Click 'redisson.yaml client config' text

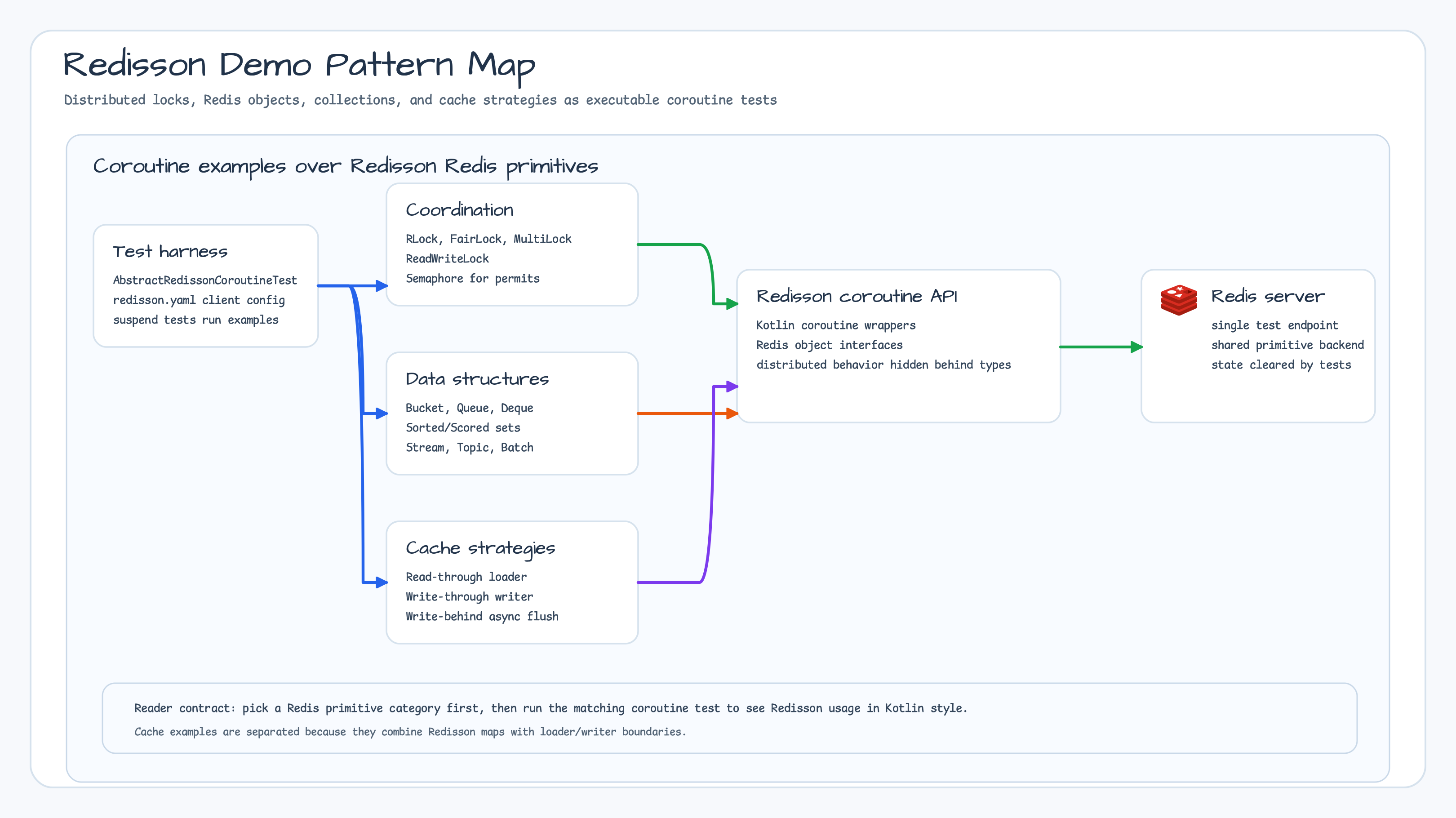coord(198,300)
